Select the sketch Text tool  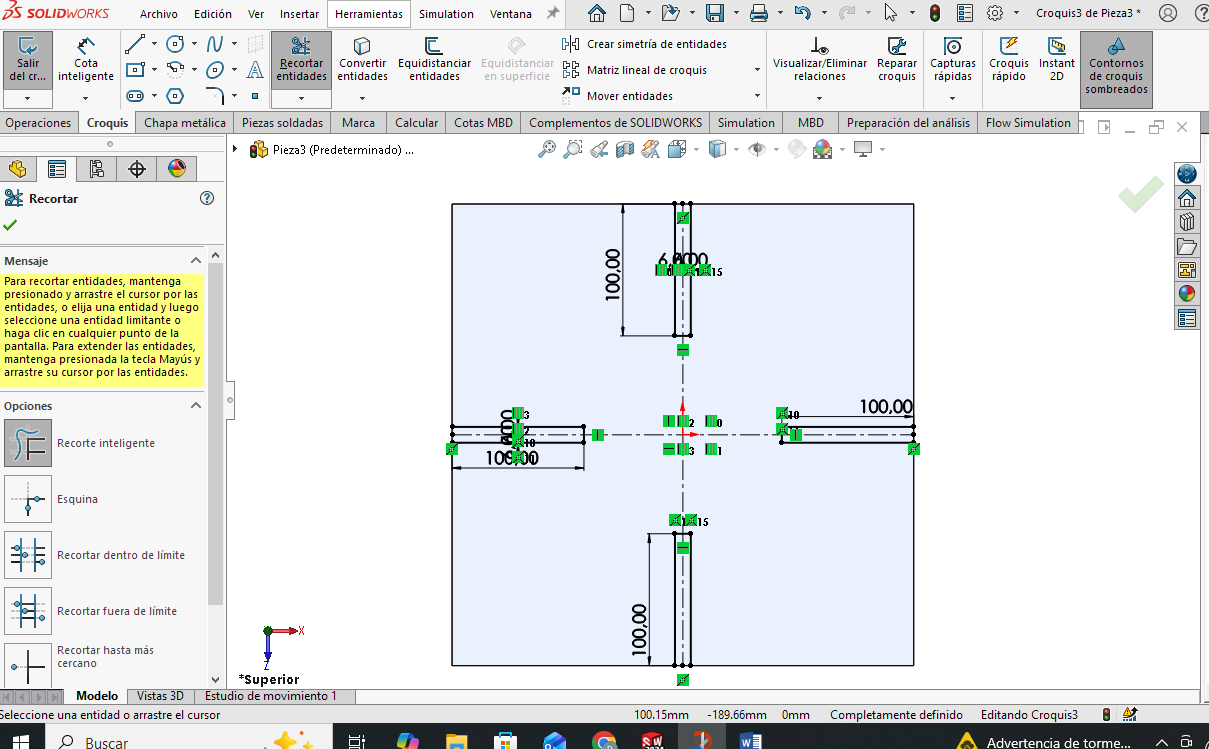(x=255, y=71)
